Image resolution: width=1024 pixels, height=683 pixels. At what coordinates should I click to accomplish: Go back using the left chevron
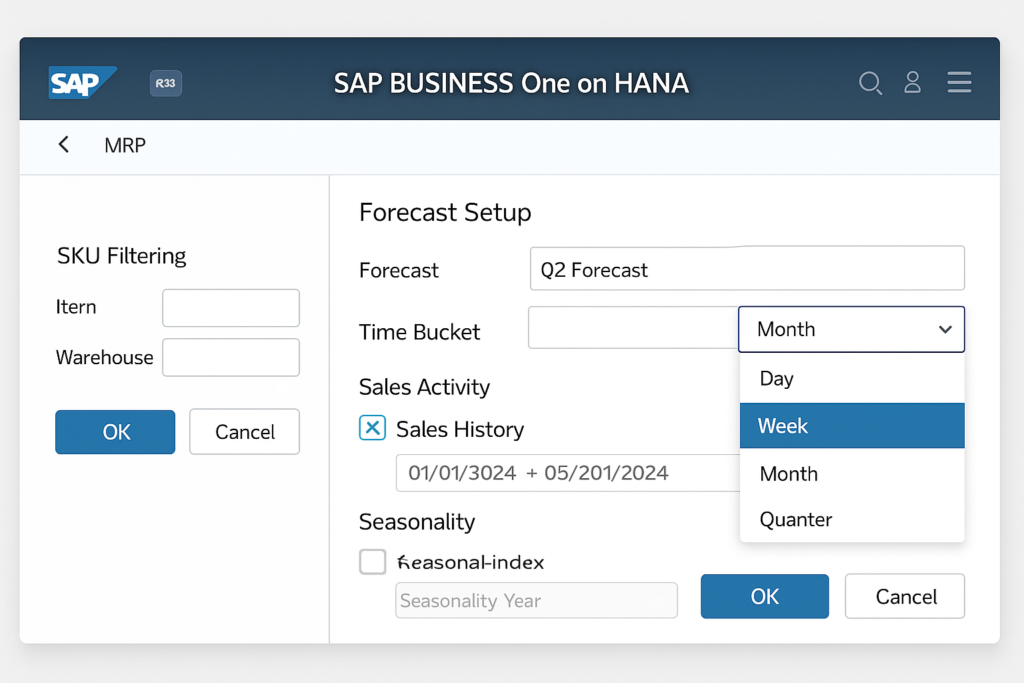(64, 145)
